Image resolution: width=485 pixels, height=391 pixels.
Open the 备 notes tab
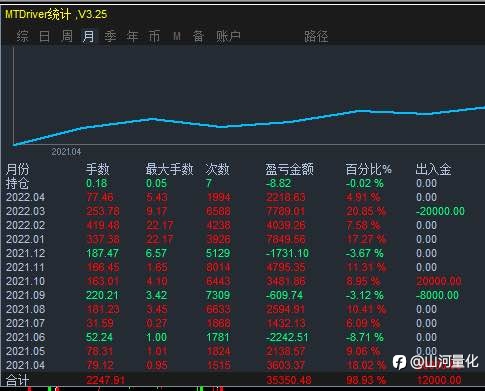click(x=198, y=36)
